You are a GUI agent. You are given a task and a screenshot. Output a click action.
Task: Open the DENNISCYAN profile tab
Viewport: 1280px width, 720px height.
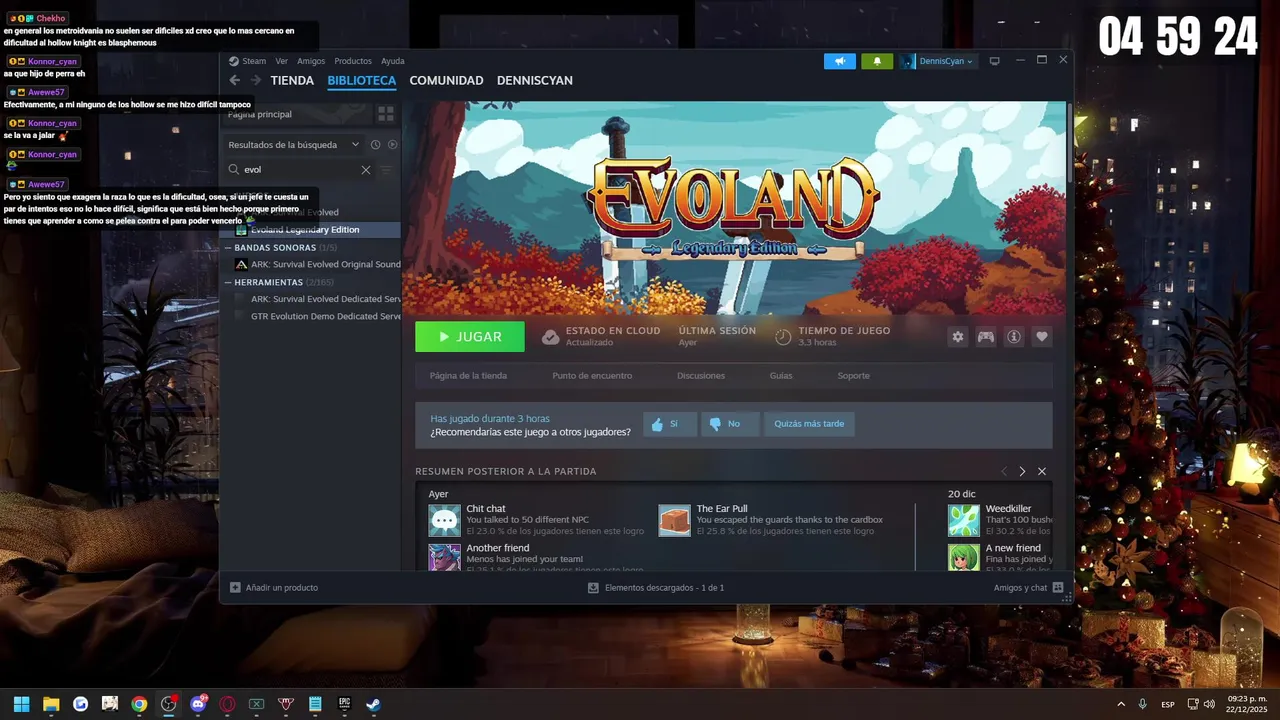click(535, 80)
